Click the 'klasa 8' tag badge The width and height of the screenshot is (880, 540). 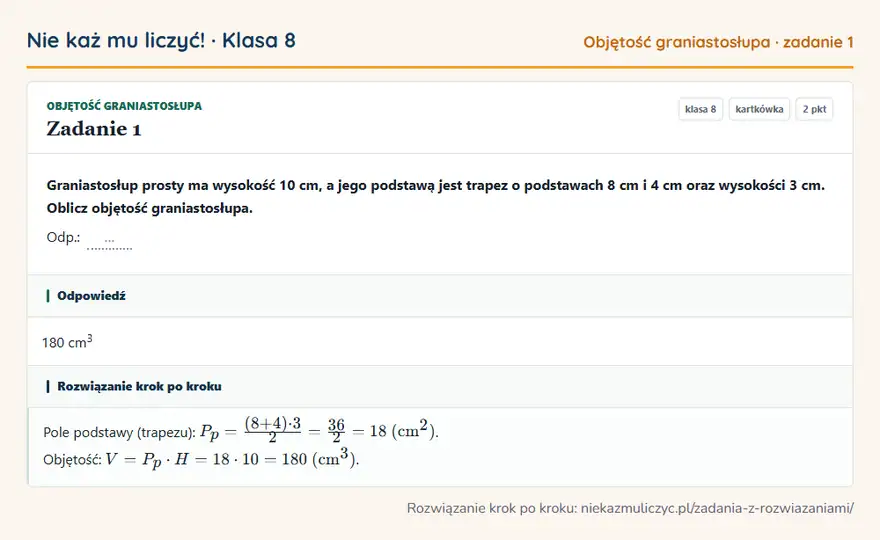(x=700, y=109)
